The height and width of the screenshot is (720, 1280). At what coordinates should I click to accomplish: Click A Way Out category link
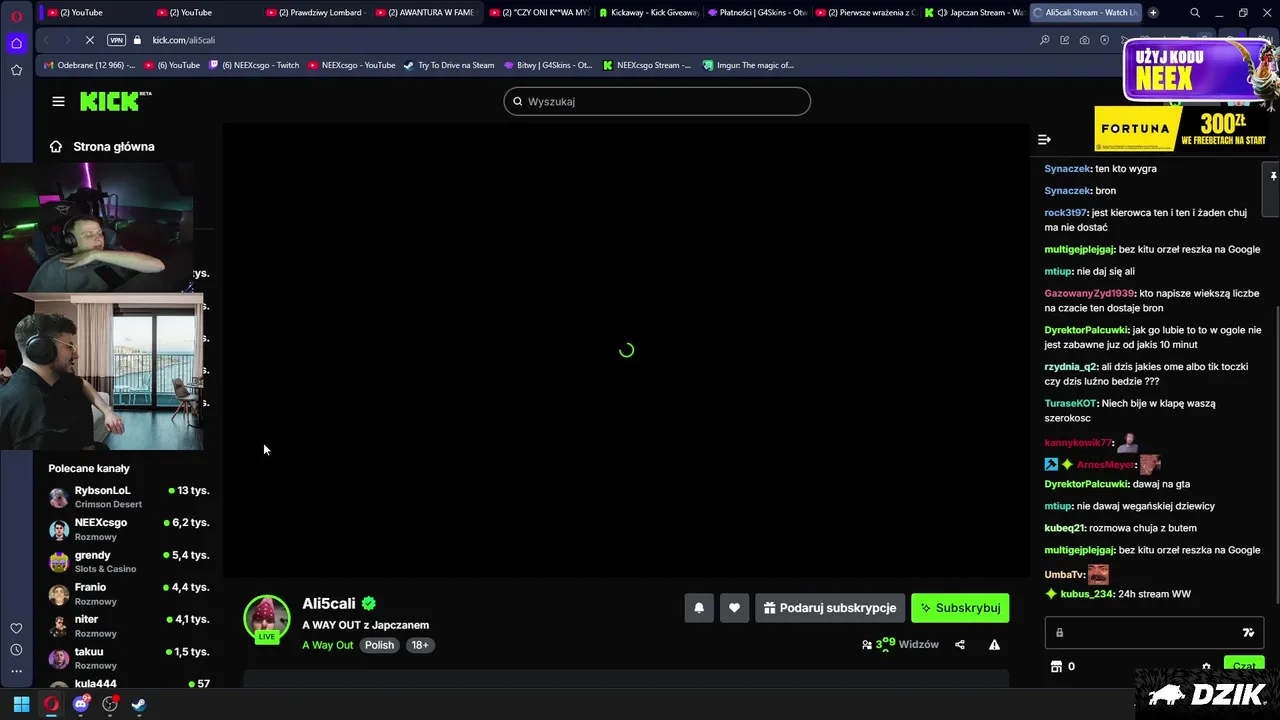[328, 645]
